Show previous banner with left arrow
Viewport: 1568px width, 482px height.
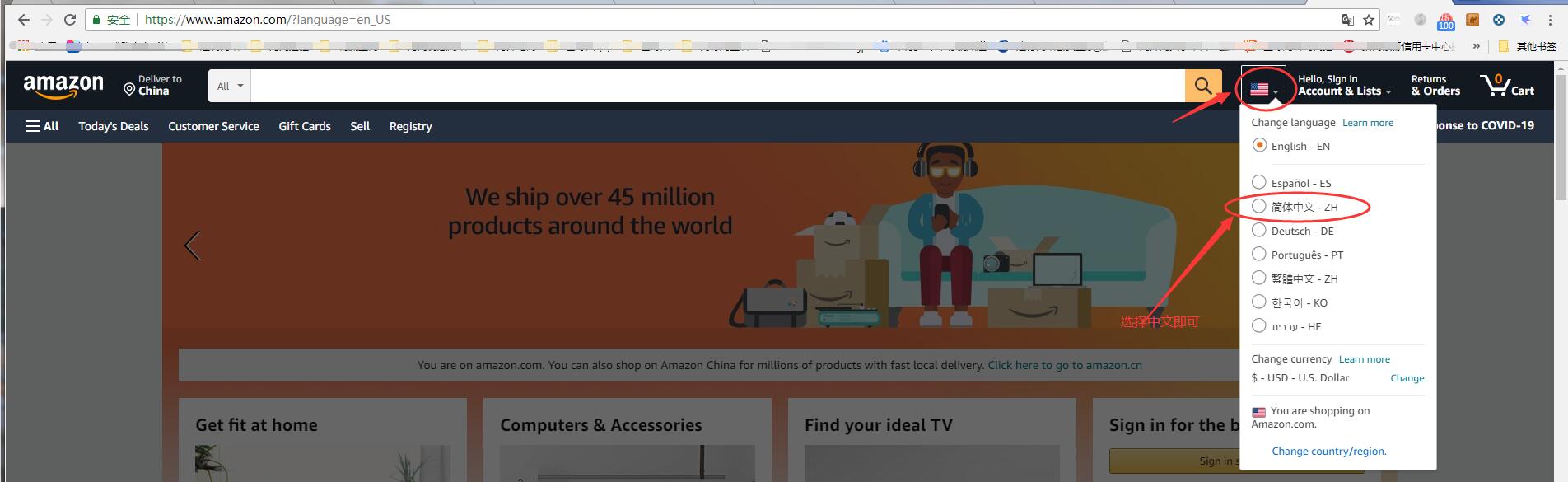coord(192,246)
